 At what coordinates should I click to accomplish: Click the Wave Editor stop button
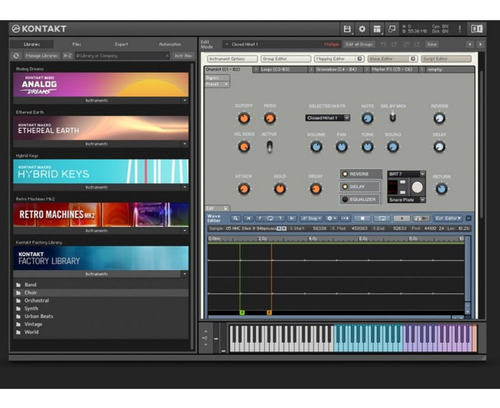coord(362,218)
